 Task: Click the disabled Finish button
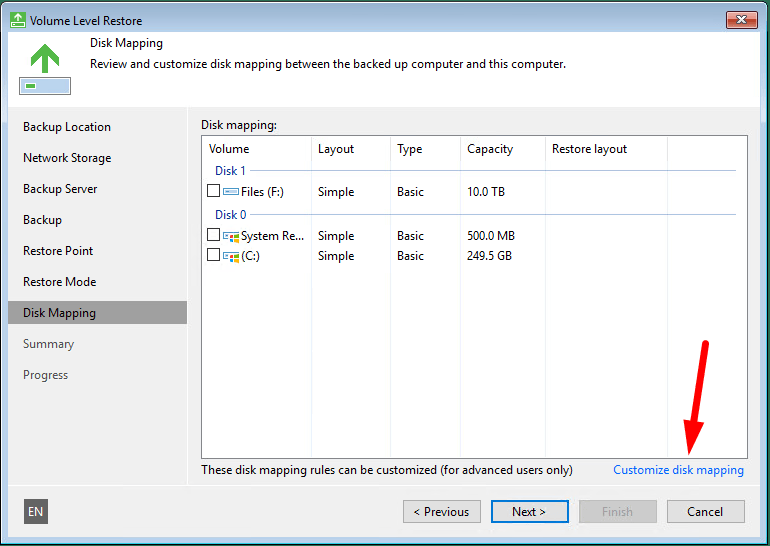tap(617, 512)
